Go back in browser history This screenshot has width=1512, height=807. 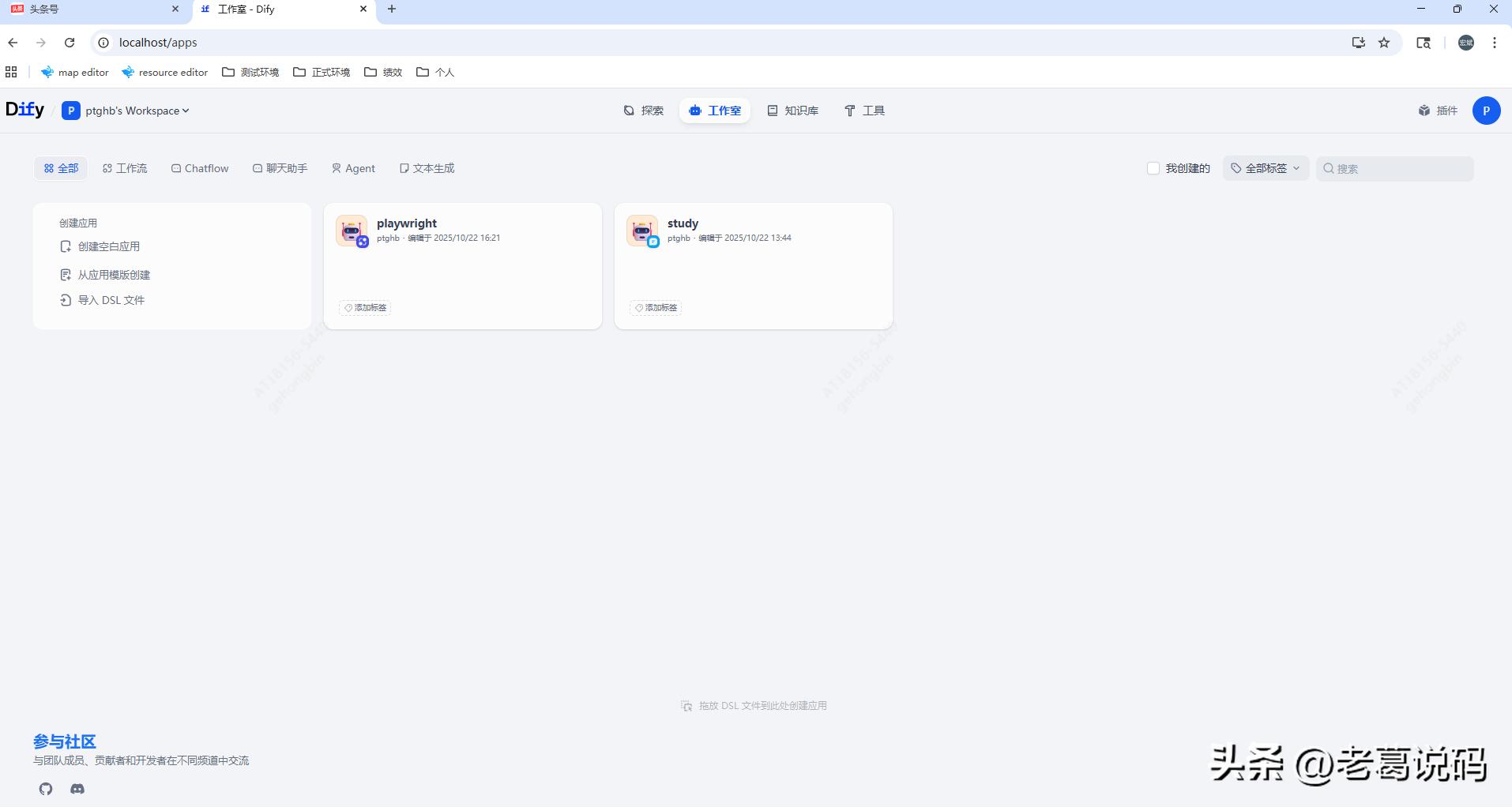pos(13,43)
